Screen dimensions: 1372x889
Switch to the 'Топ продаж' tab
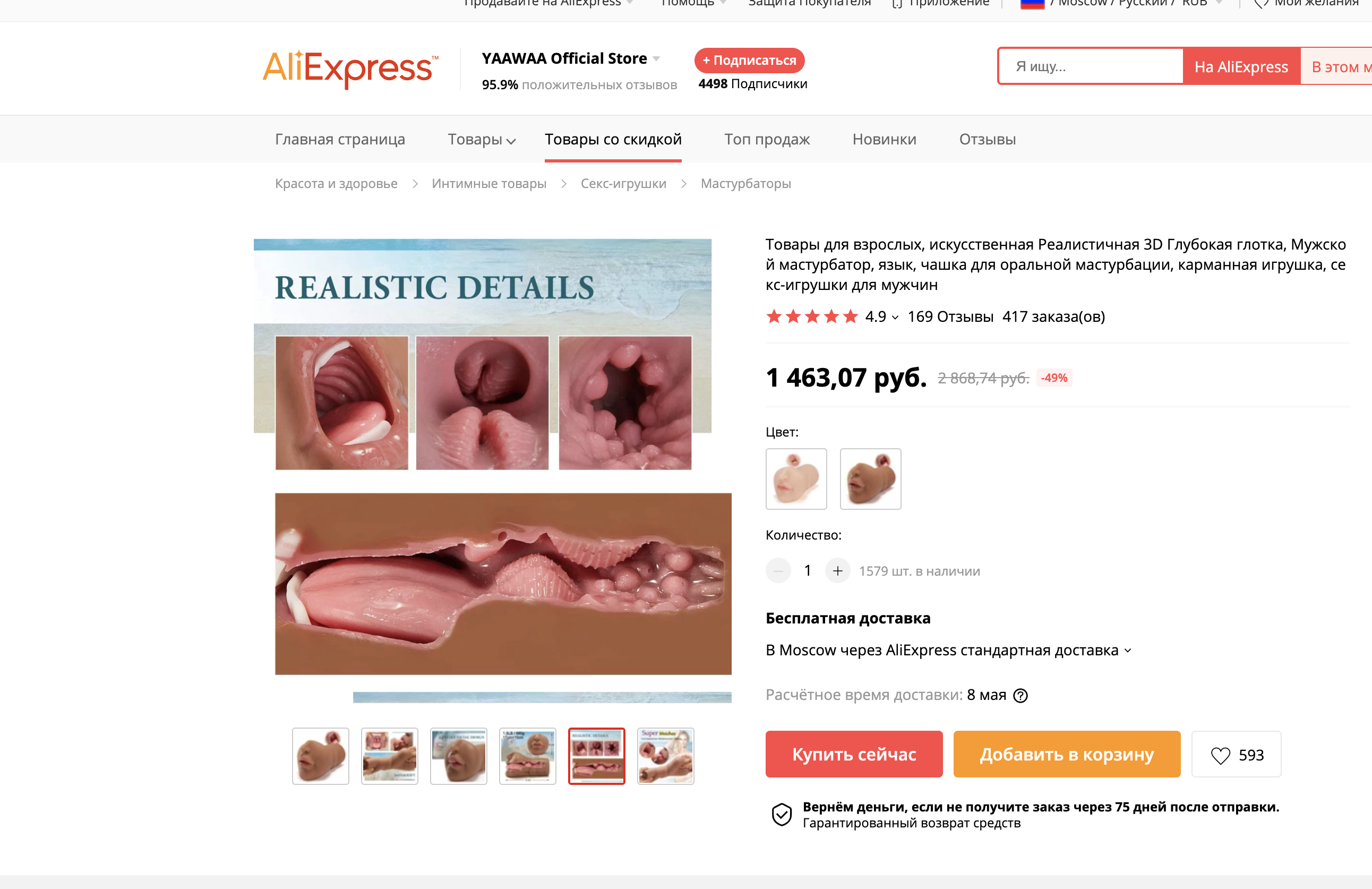767,140
